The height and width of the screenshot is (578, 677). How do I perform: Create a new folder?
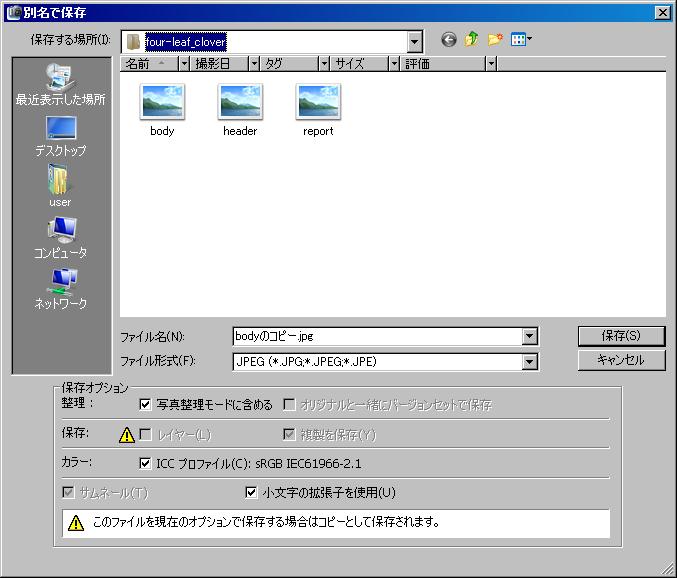pyautogui.click(x=494, y=40)
